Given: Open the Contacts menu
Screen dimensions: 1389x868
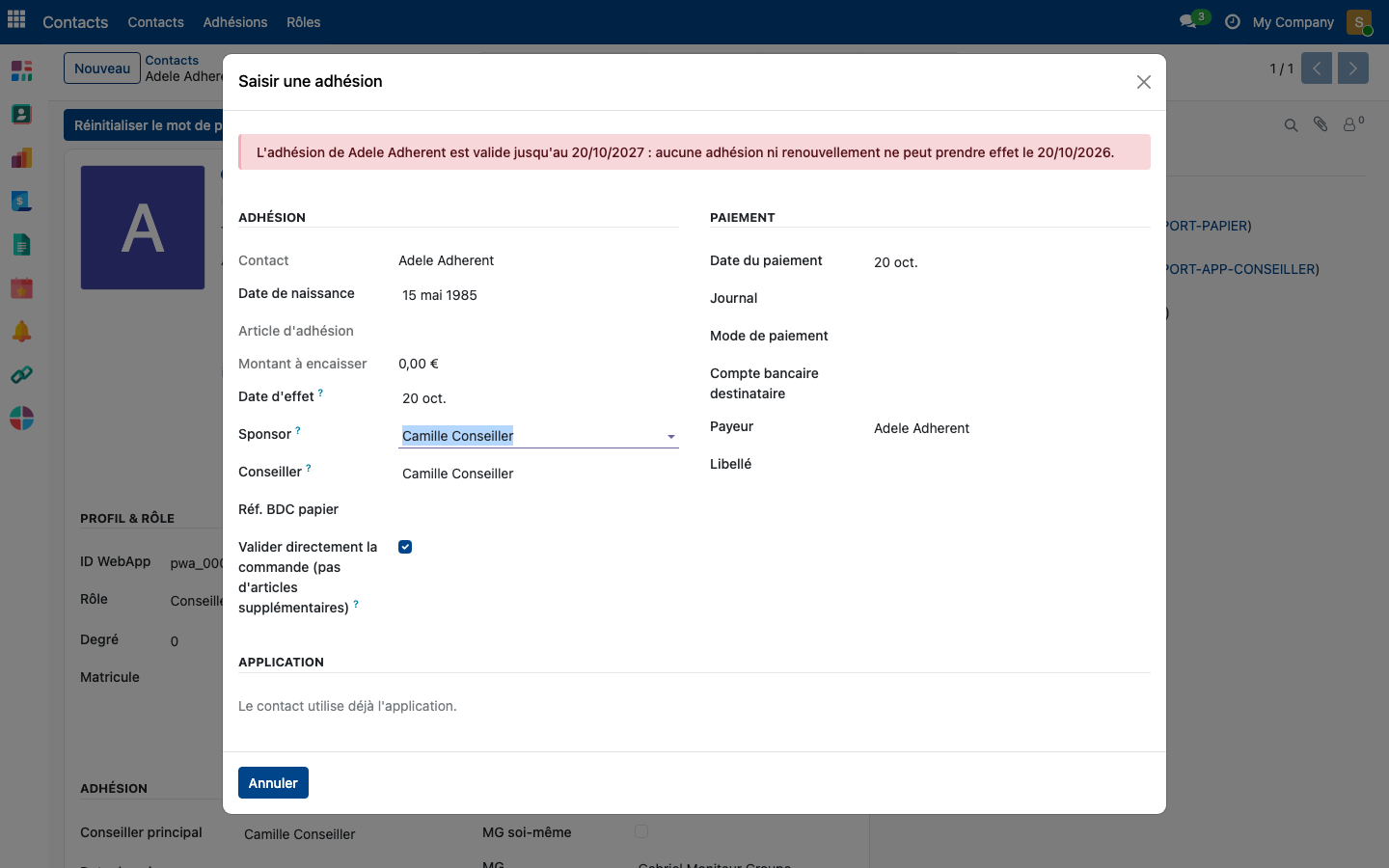Looking at the screenshot, I should click(155, 22).
